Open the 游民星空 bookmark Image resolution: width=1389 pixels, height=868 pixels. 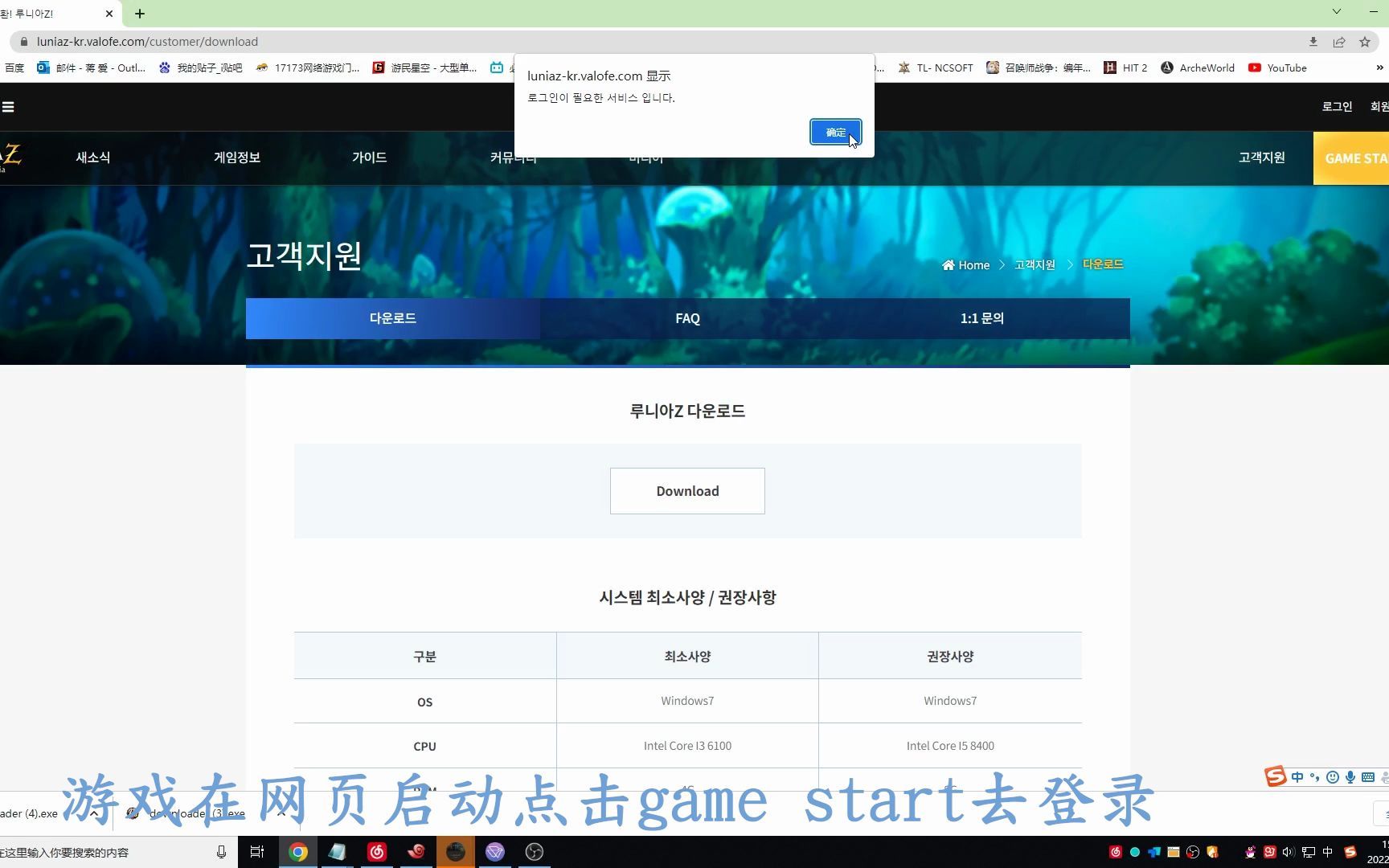coord(425,68)
